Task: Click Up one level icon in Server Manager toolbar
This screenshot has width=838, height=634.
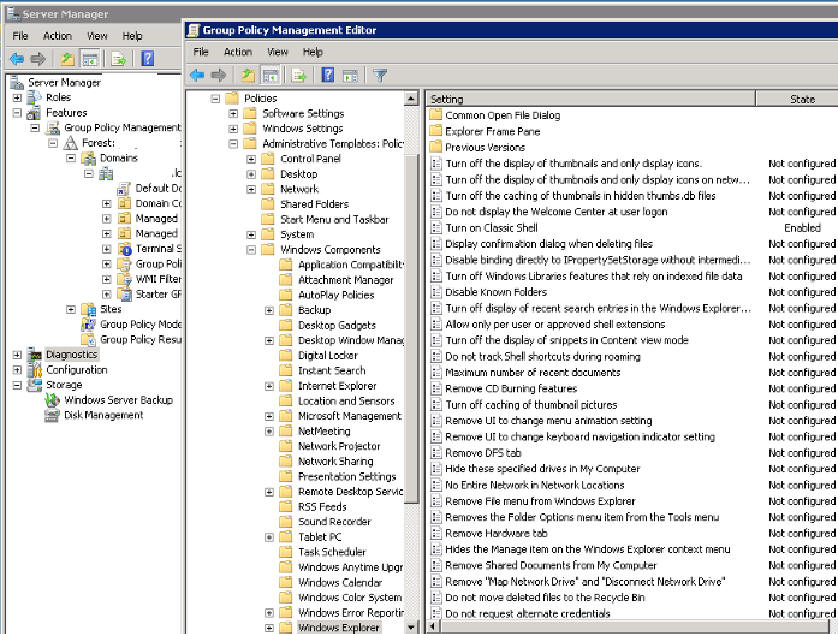Action: click(x=67, y=59)
